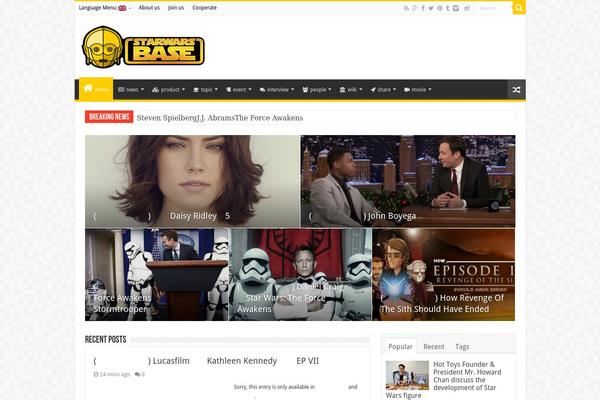This screenshot has height=400, width=600.
Task: Click the UK flag language icon
Action: coord(122,8)
